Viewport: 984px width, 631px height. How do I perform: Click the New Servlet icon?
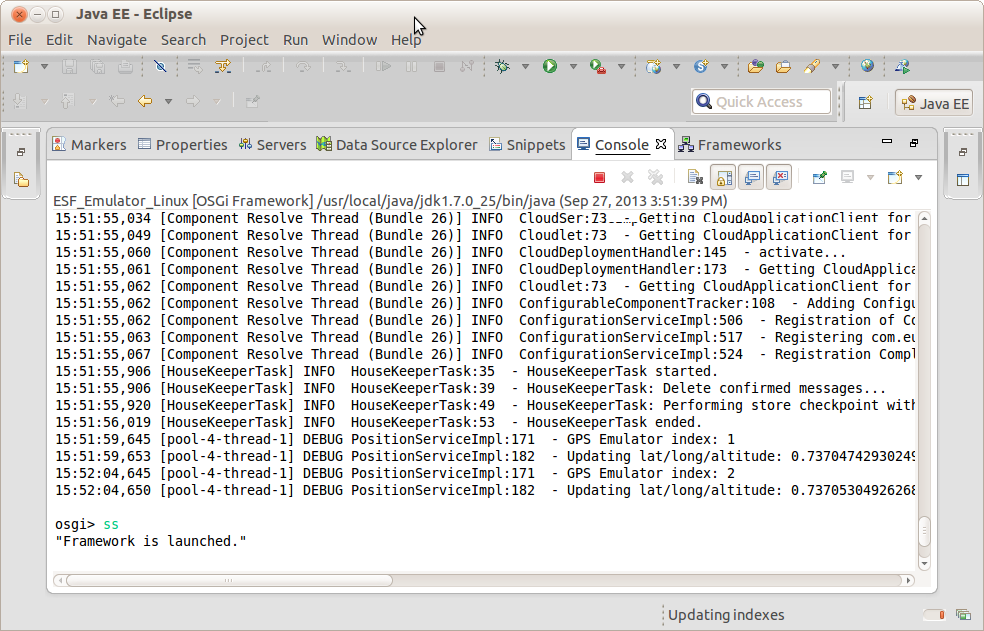701,67
